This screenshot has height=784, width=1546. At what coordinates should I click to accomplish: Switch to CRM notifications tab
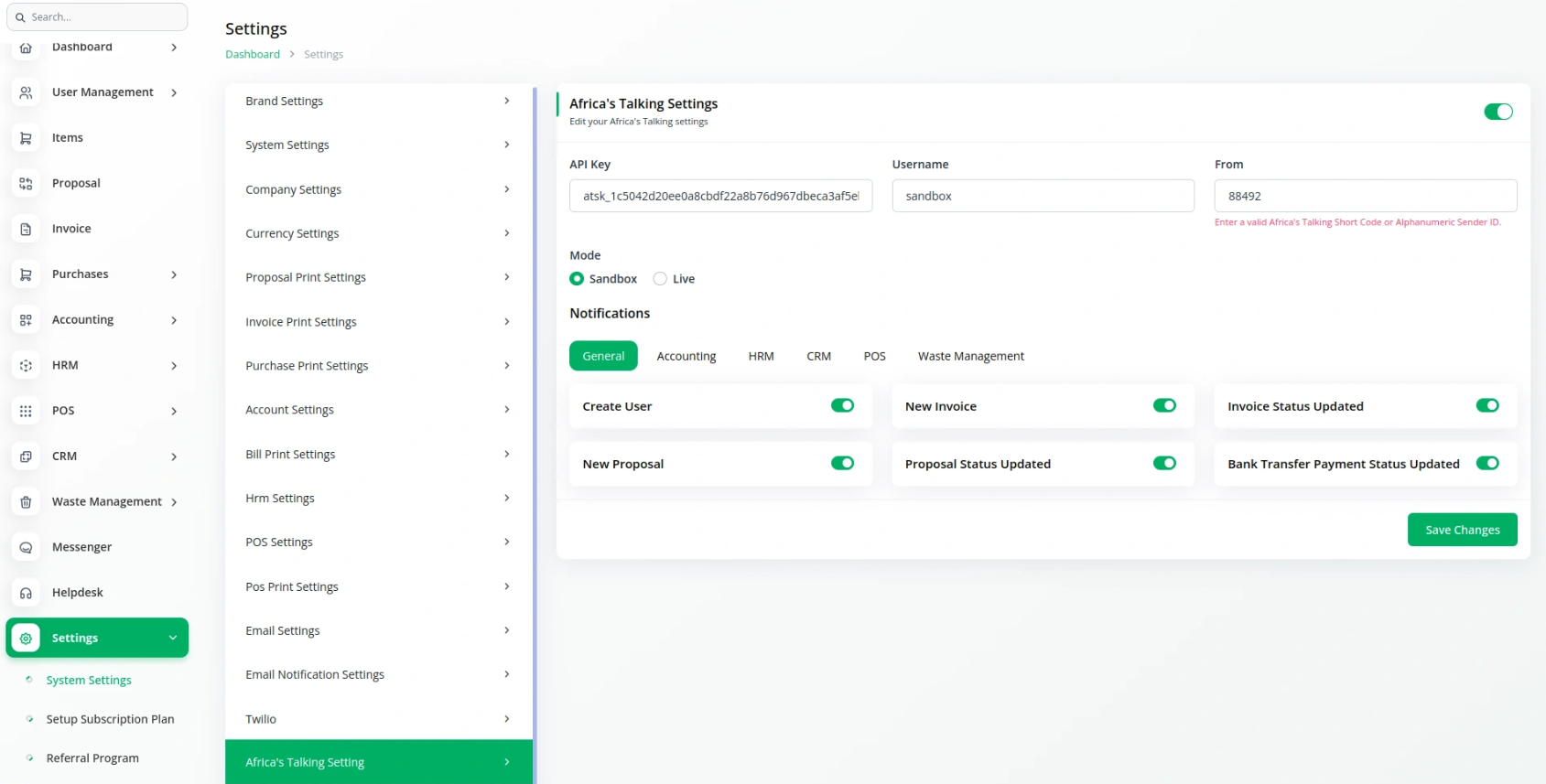click(x=818, y=356)
